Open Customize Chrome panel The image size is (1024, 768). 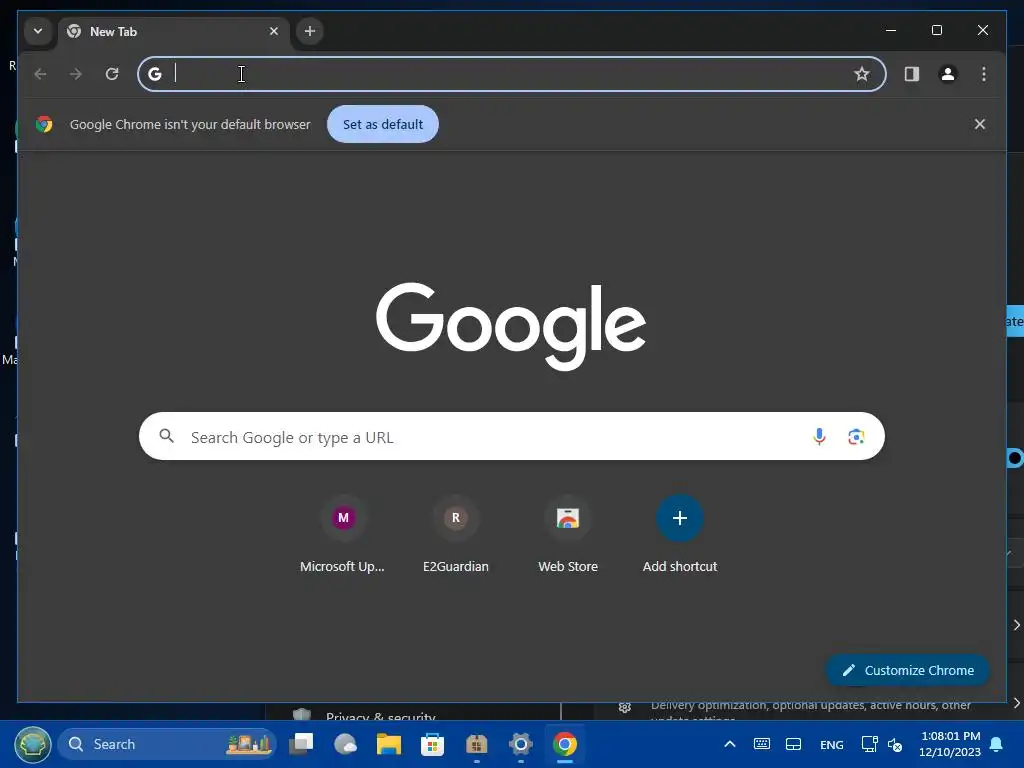click(x=908, y=670)
